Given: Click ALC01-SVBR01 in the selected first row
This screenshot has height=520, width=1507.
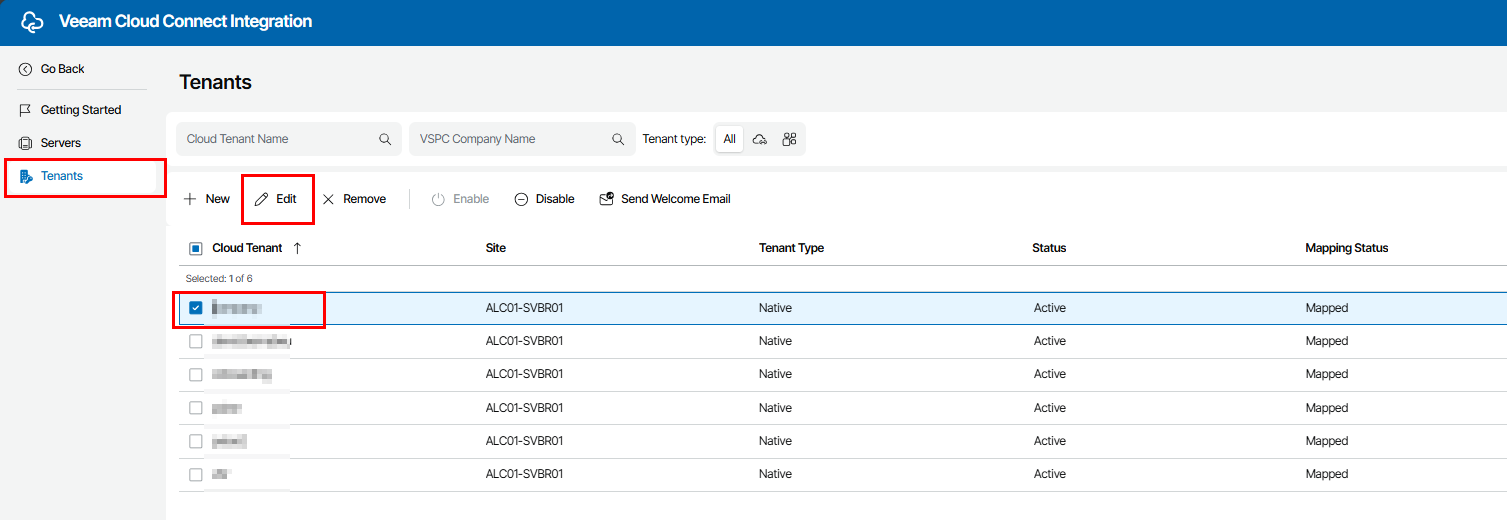Looking at the screenshot, I should click(524, 308).
